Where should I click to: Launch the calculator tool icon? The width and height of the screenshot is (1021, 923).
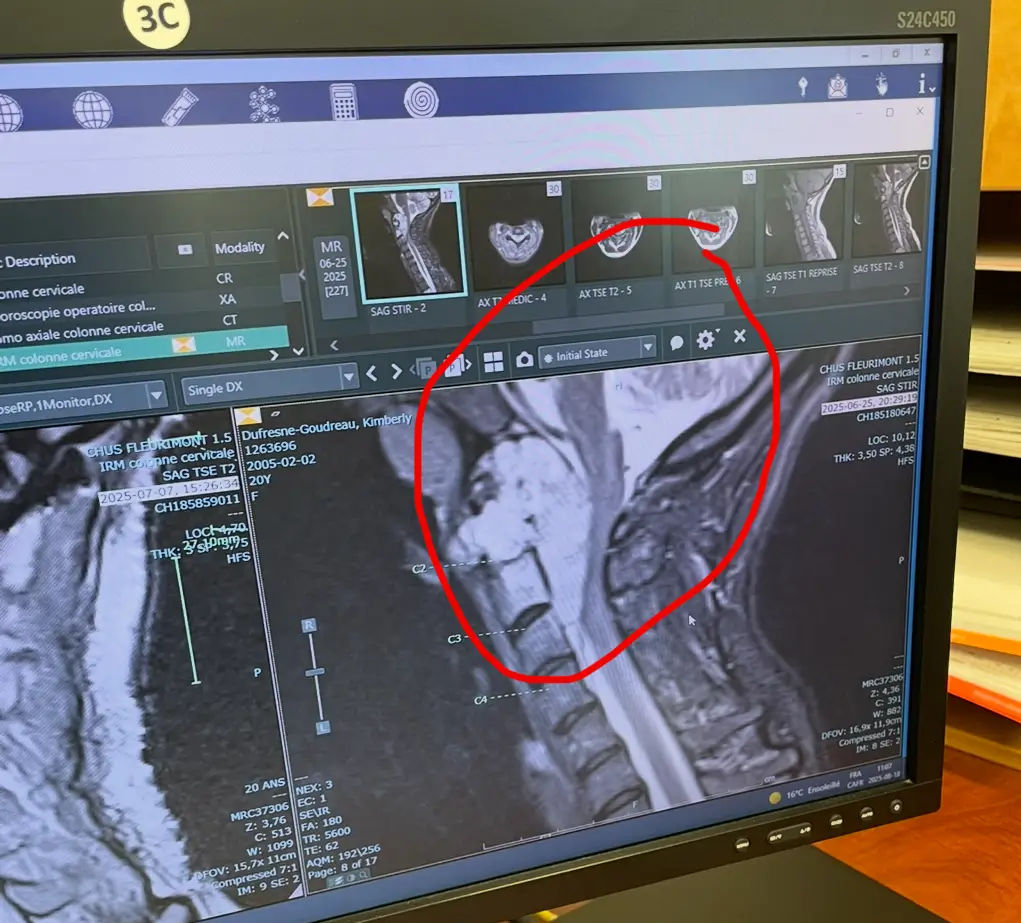coord(343,102)
